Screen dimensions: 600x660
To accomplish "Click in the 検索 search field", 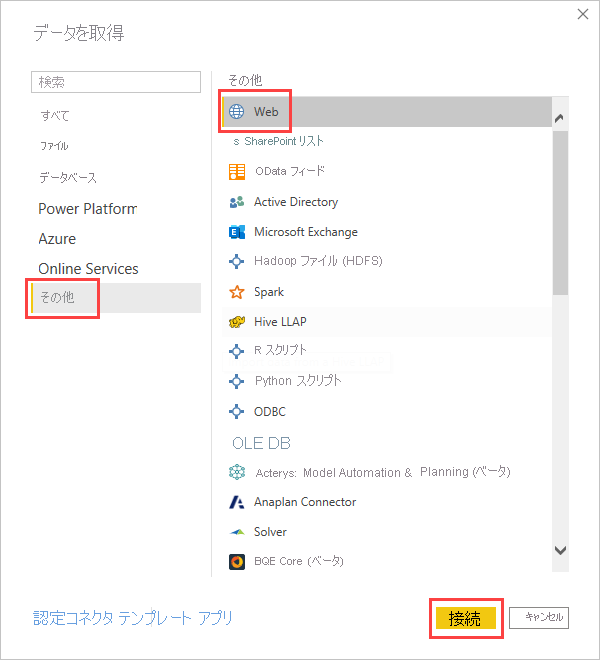I will point(116,82).
